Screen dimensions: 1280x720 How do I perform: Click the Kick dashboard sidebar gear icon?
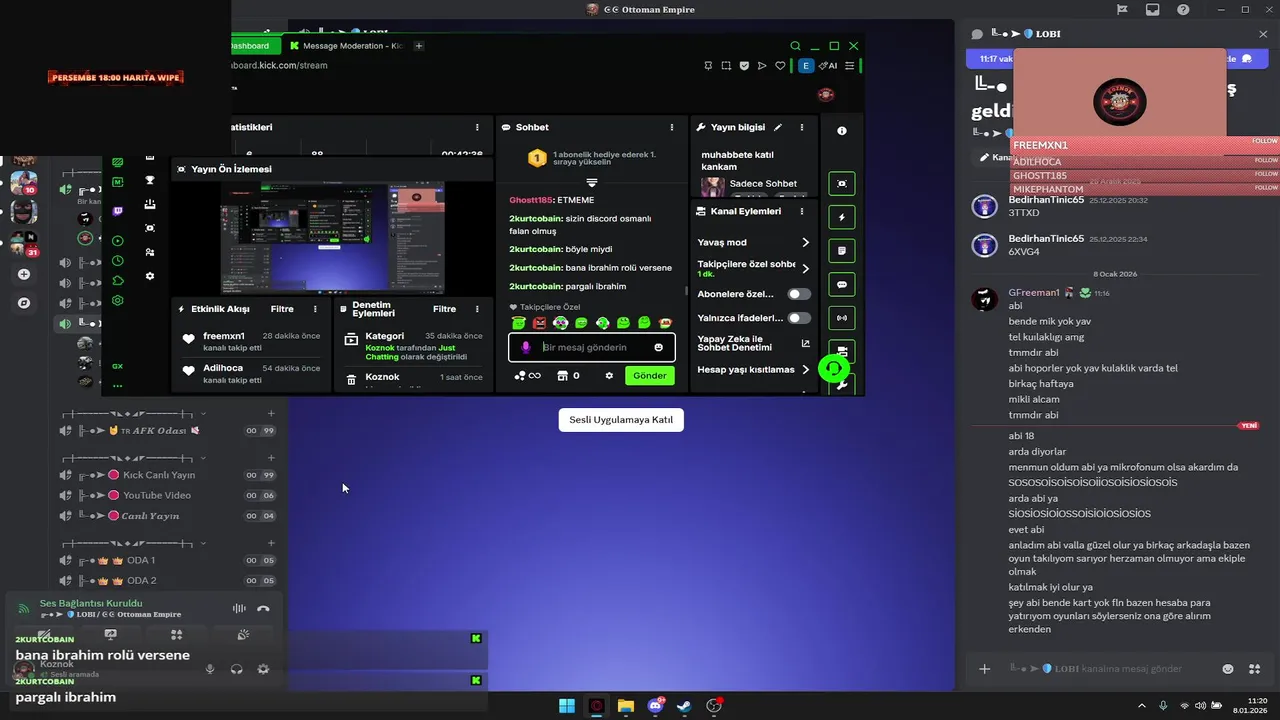pos(150,276)
